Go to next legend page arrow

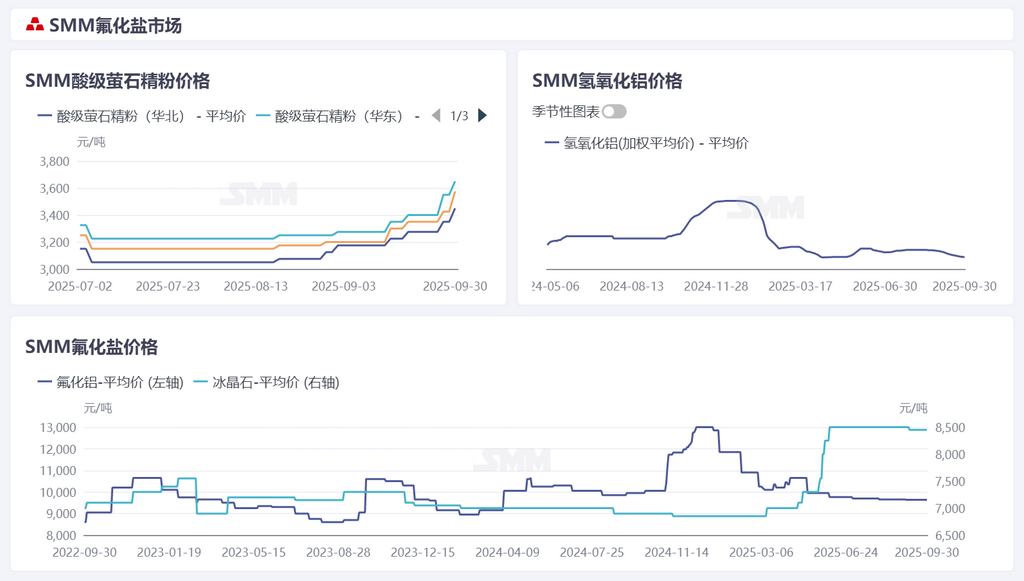483,116
